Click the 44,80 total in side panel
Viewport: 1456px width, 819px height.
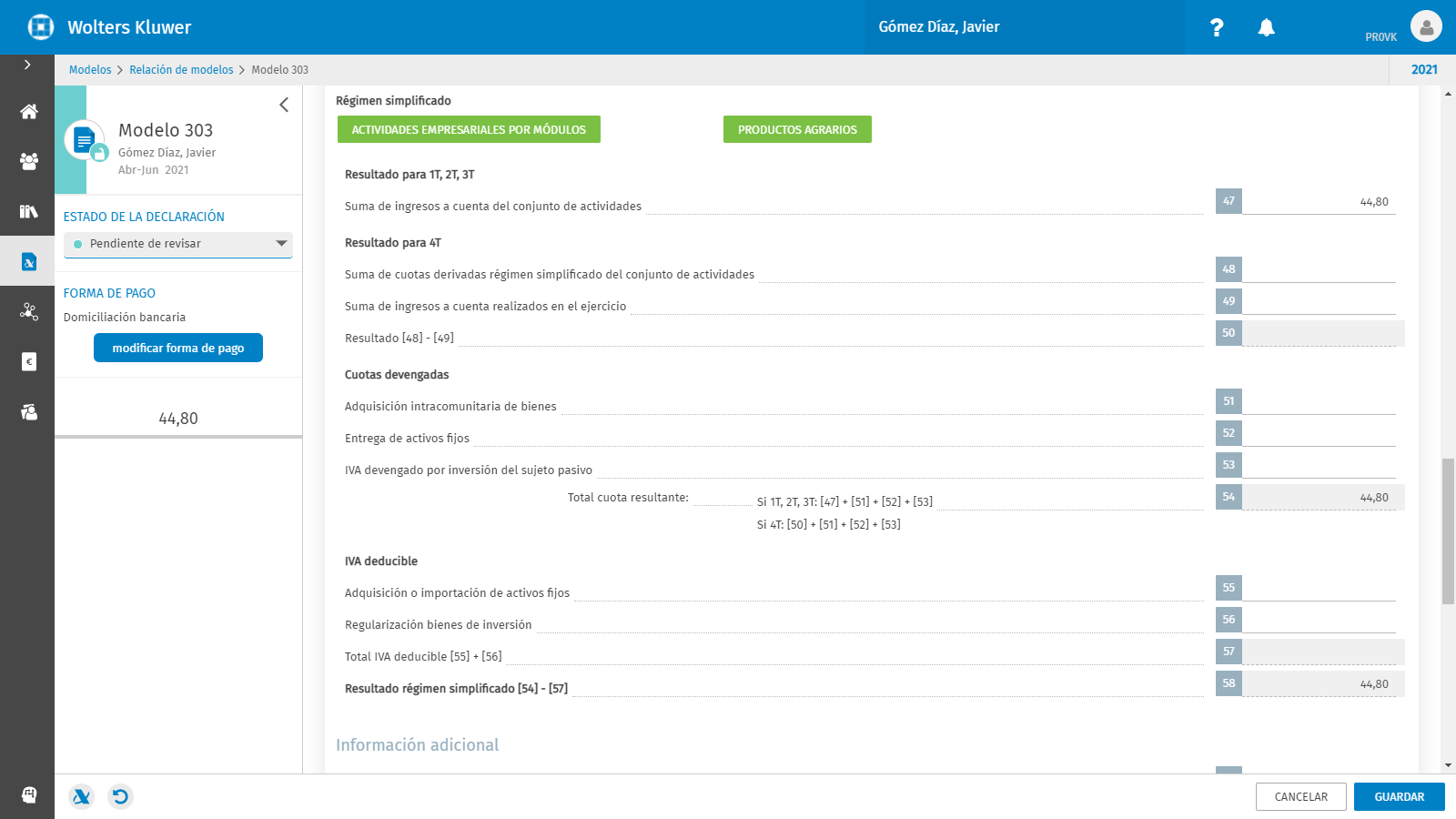(178, 419)
